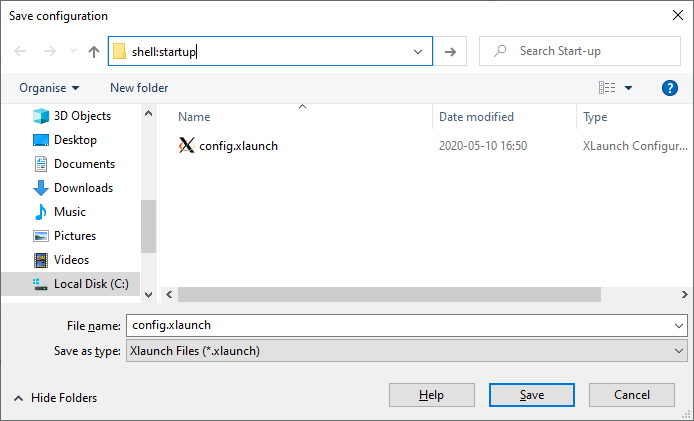Click the Save button

(532, 395)
